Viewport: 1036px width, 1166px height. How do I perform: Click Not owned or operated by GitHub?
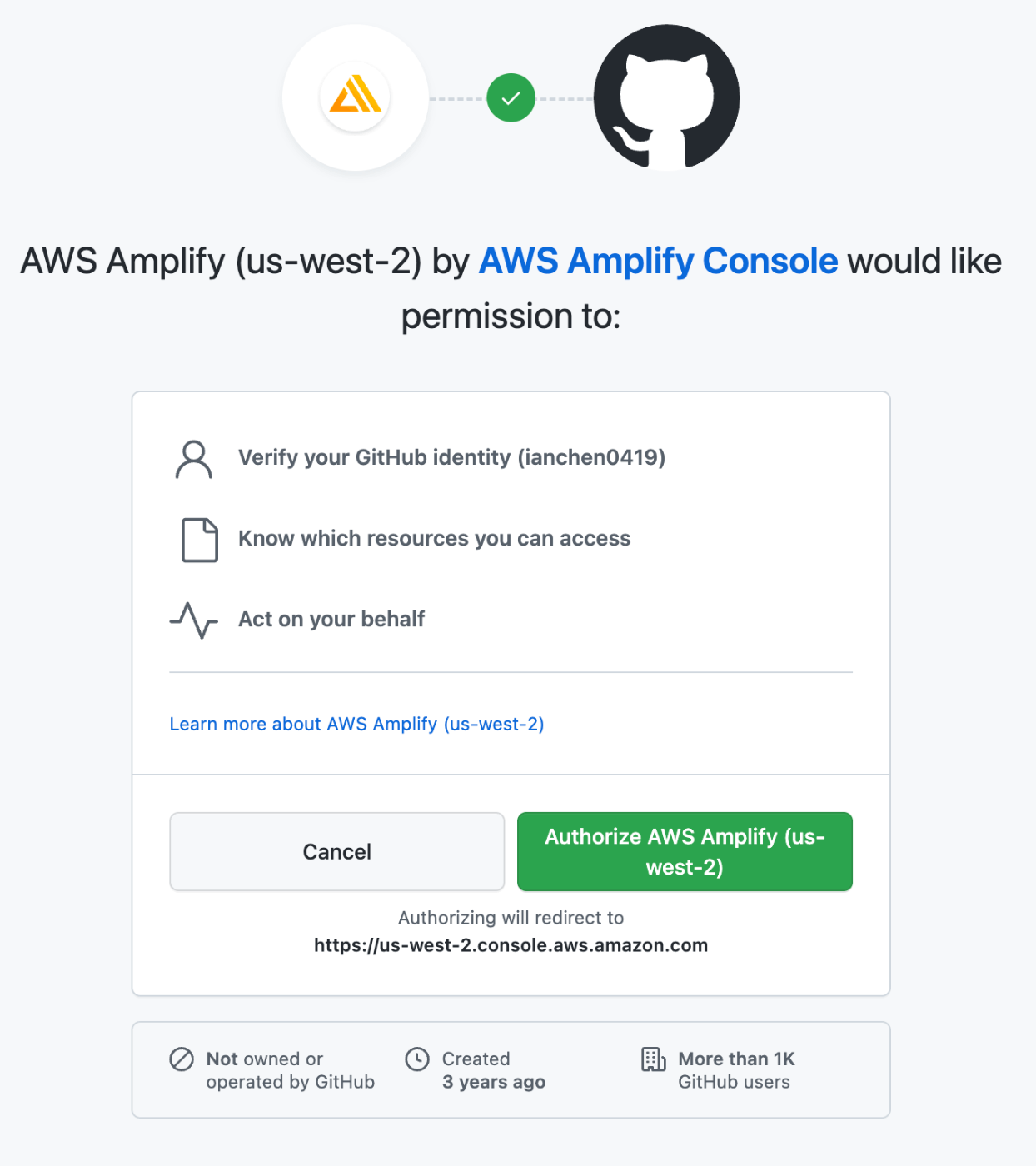point(290,1070)
